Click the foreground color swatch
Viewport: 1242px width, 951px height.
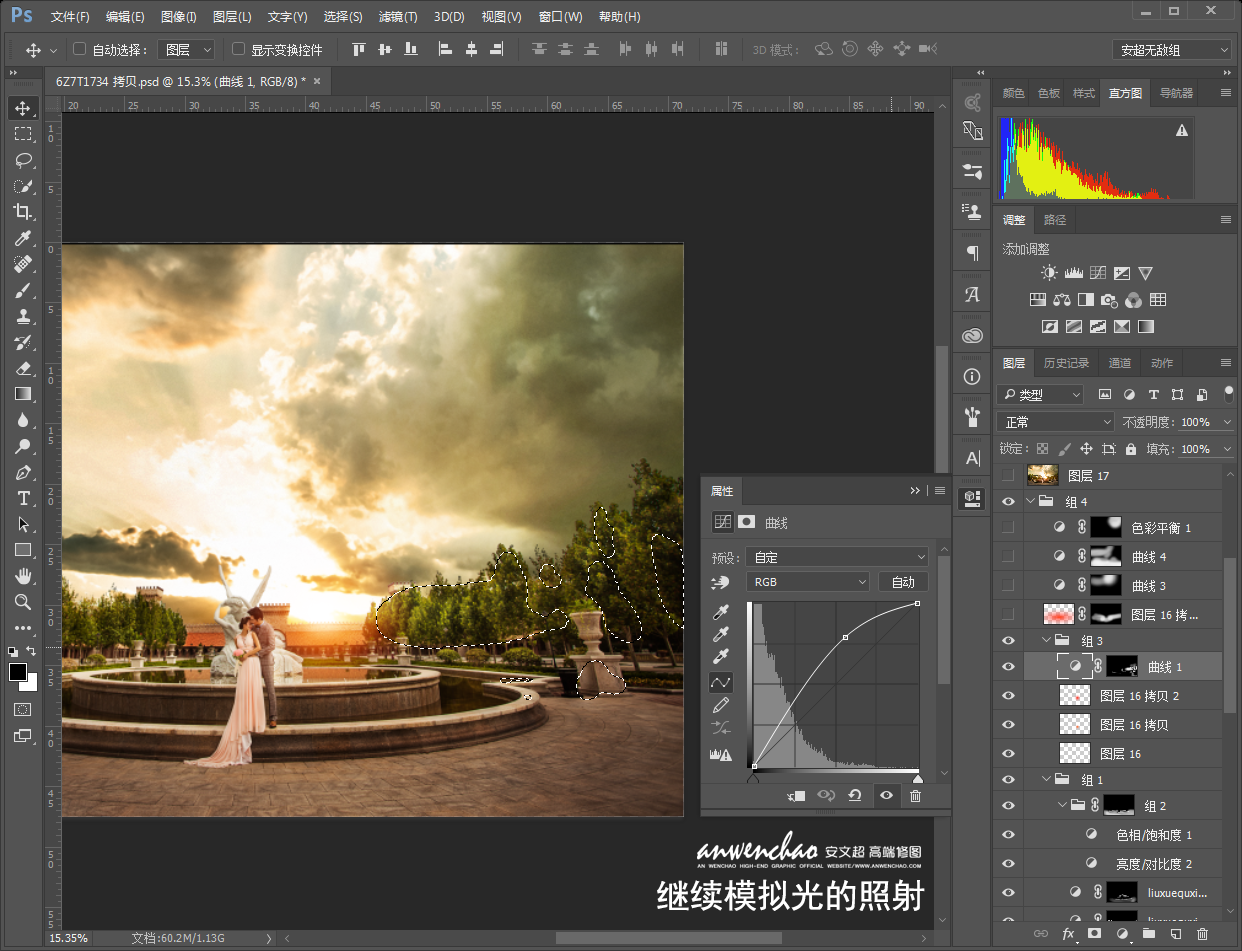coord(18,671)
